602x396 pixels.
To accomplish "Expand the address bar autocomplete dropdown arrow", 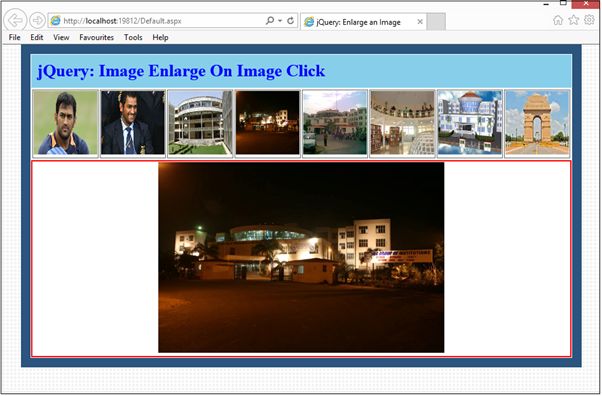I will (280, 21).
